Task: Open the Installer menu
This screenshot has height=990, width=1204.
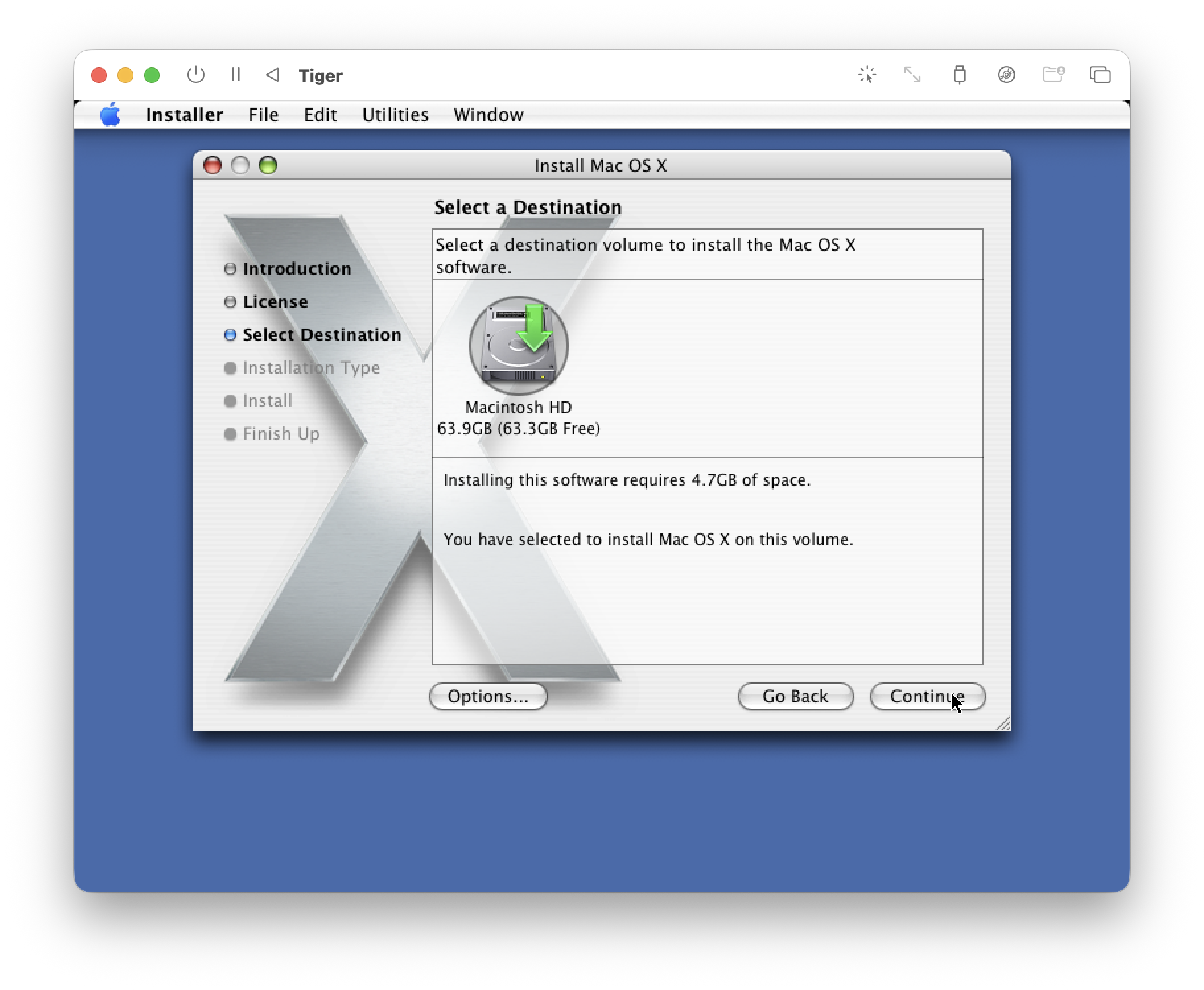Action: click(x=184, y=115)
